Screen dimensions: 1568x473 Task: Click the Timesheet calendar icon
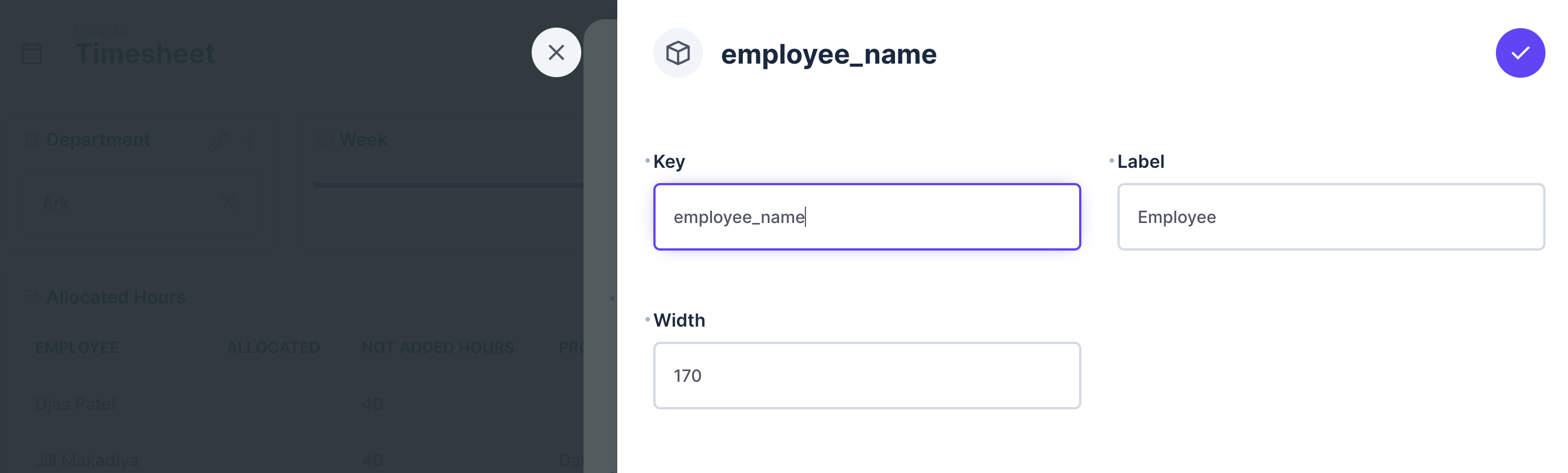click(x=31, y=53)
